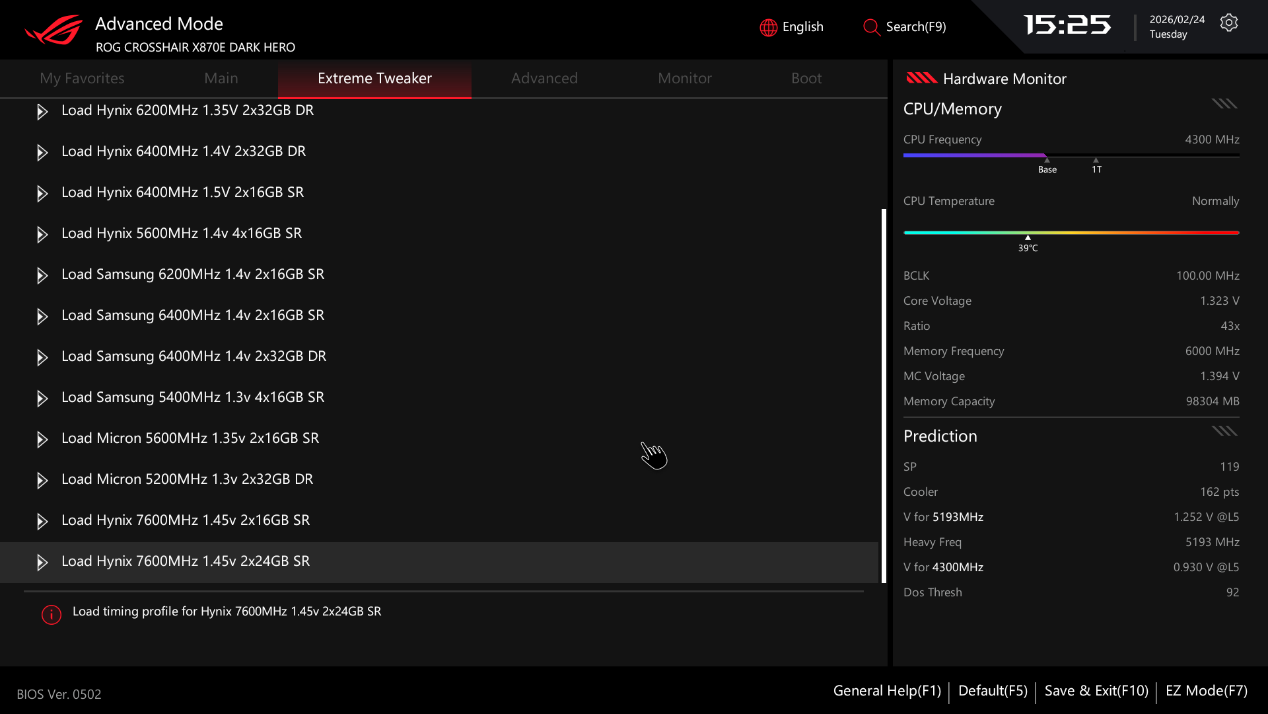
Task: Open Load Samsung 5400MHz 1.3v 4x16GB profile
Action: click(193, 397)
